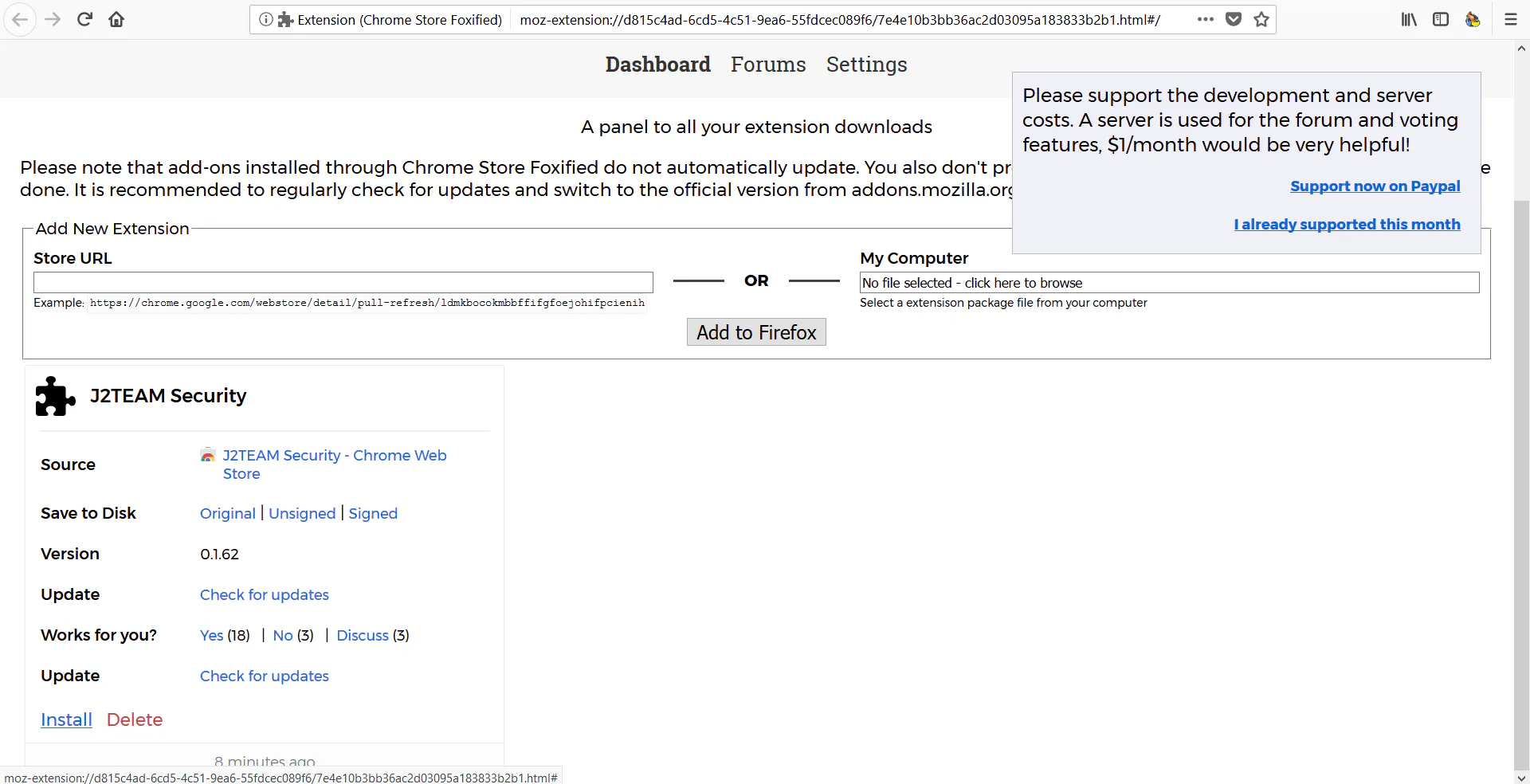This screenshot has height=784, width=1530.
Task: Click the scrollbar up arrow
Action: [x=1521, y=48]
